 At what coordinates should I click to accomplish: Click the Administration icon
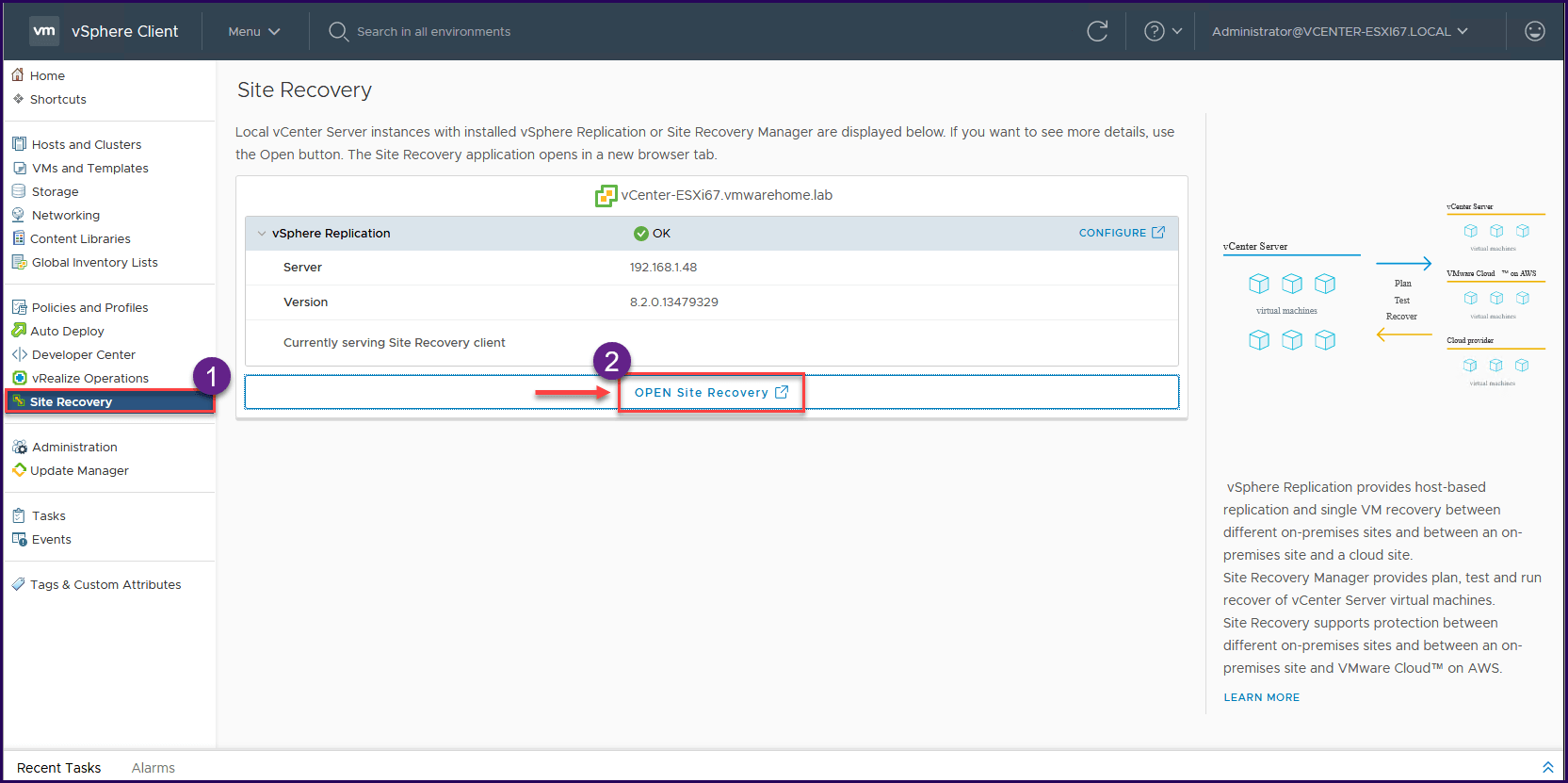(19, 447)
